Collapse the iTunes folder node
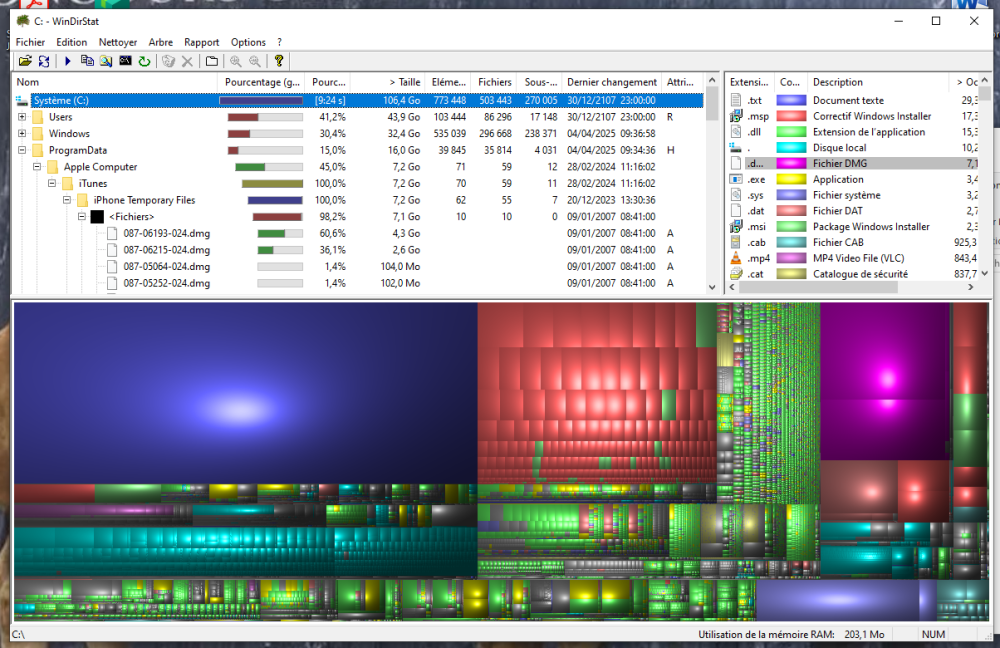The width and height of the screenshot is (1000, 648). (x=52, y=184)
